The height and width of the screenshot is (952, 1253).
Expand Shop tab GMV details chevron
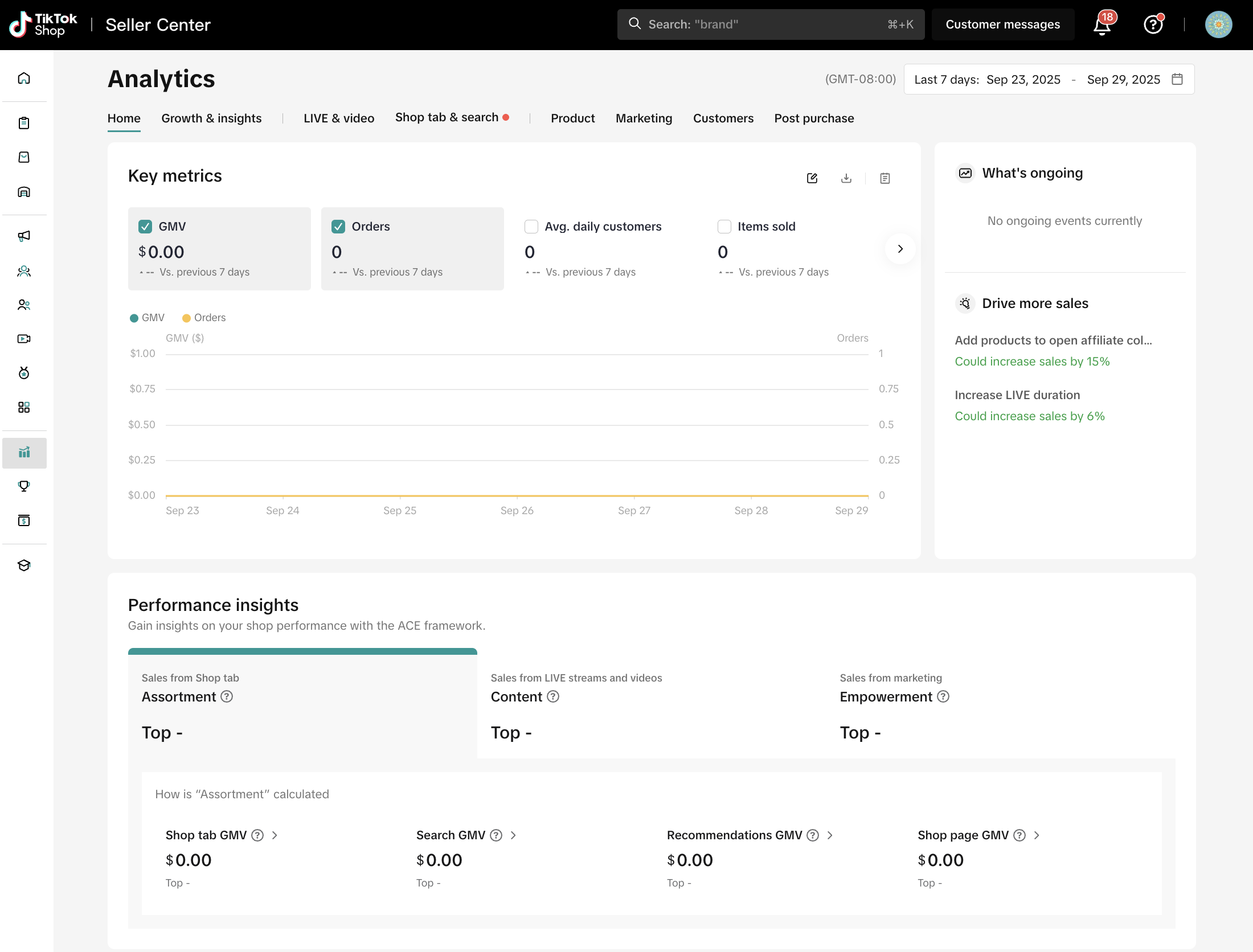coord(275,835)
